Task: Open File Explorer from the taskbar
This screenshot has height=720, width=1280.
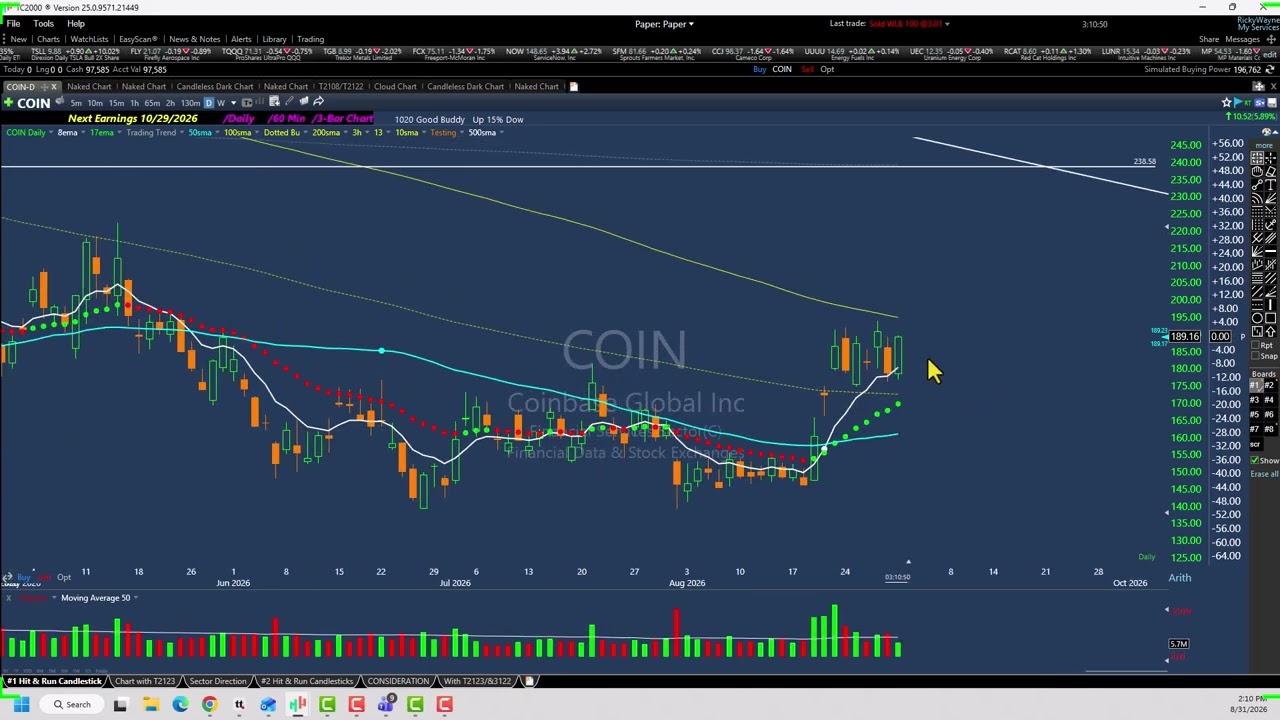Action: [150, 705]
